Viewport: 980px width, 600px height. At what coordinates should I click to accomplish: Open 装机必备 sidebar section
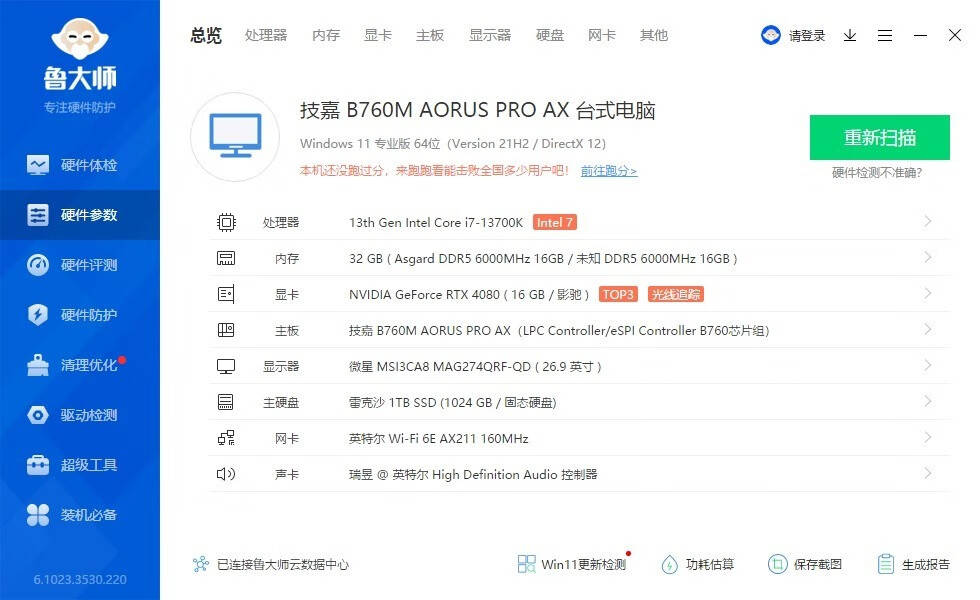(80, 515)
